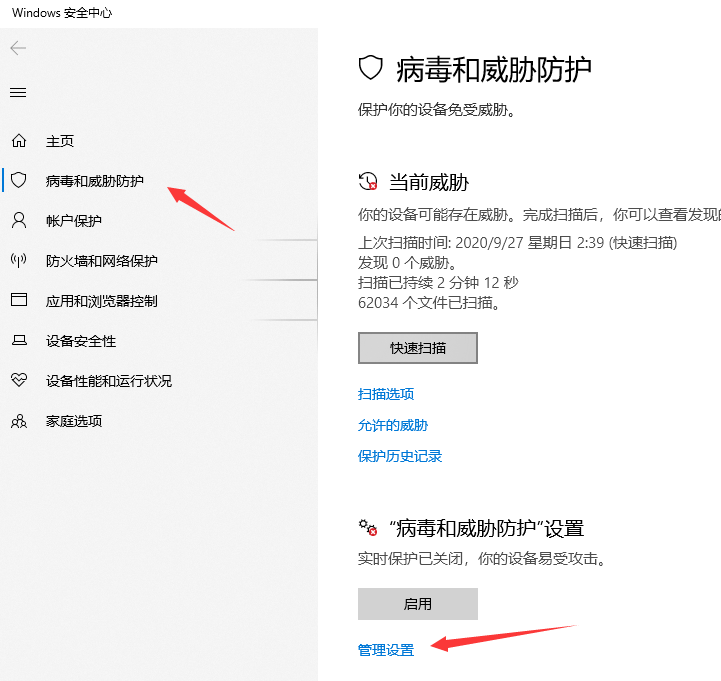Viewport: 721px width, 681px height.
Task: Click the home icon for 主页
Action: point(18,141)
